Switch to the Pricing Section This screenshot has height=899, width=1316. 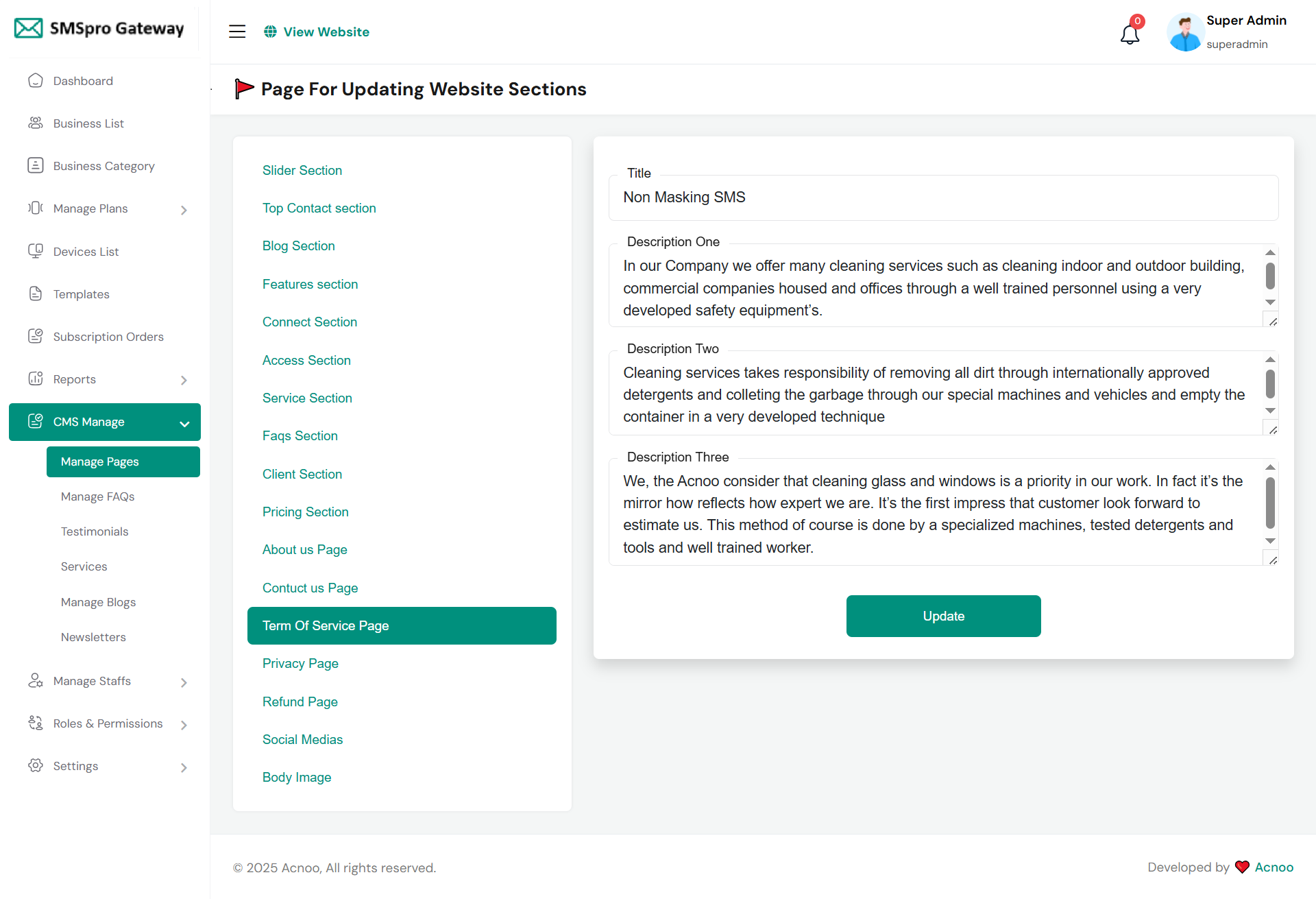coord(305,512)
